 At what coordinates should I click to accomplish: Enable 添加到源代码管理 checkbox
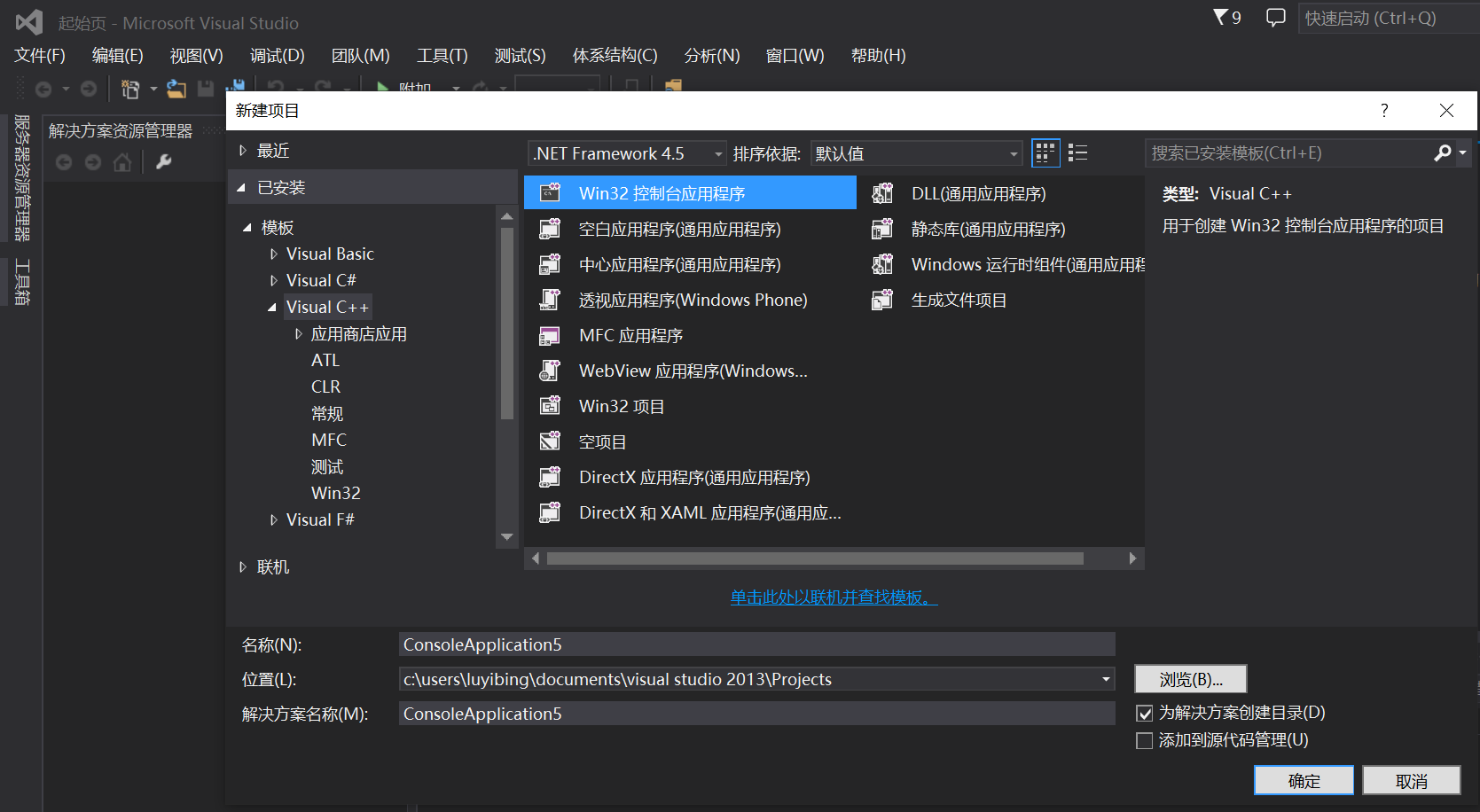coord(1145,740)
